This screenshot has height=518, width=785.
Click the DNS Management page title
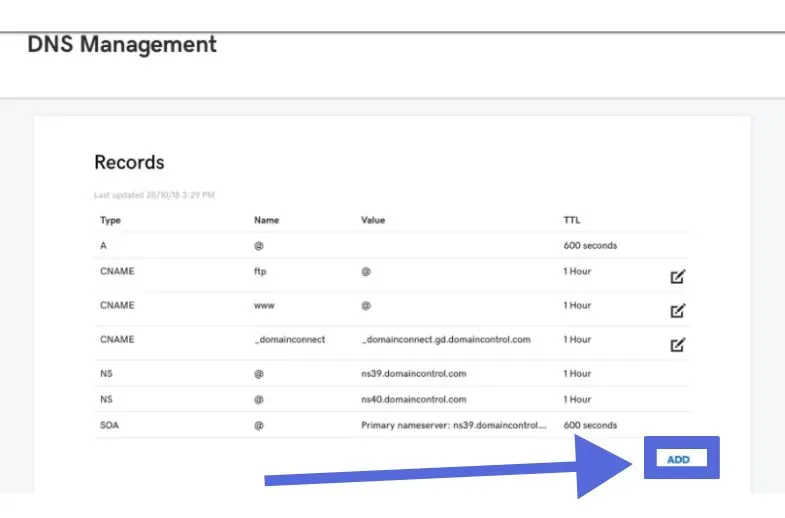122,44
